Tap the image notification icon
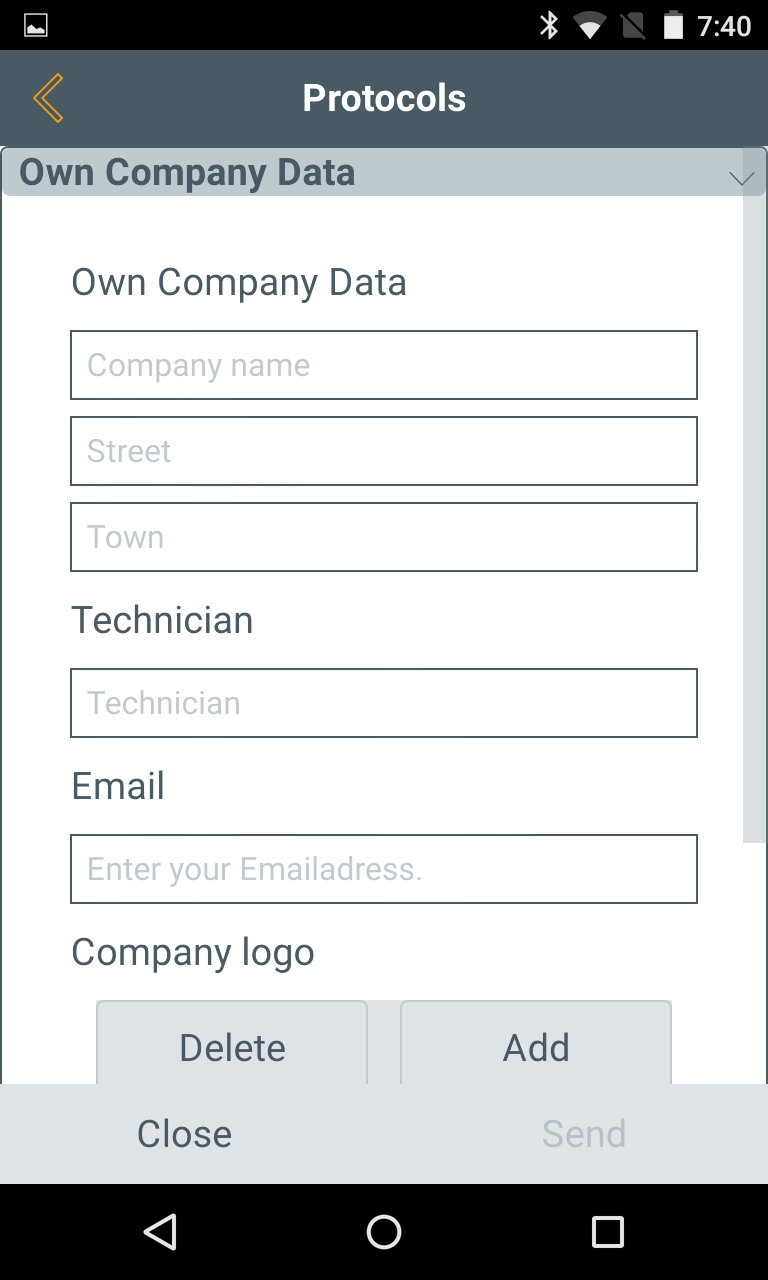The height and width of the screenshot is (1280, 768). coord(36,25)
